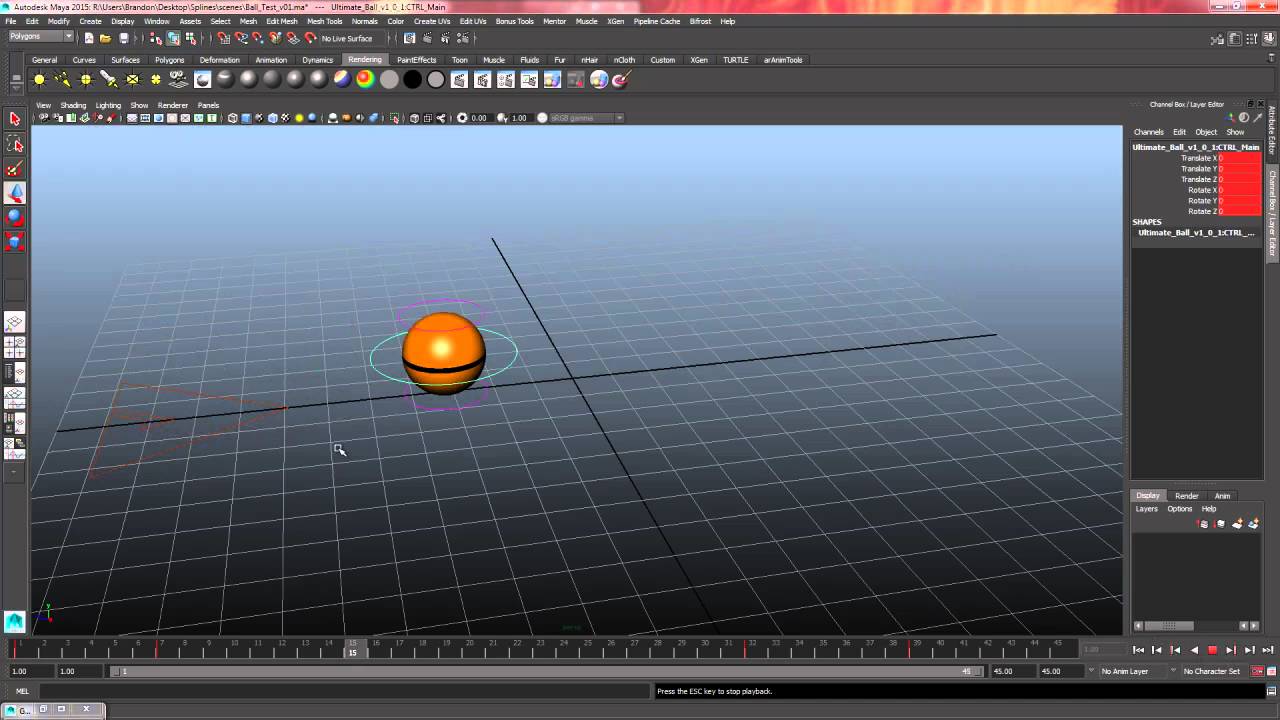
Task: Open the No Anim Layer dropdown
Action: [x=1133, y=671]
